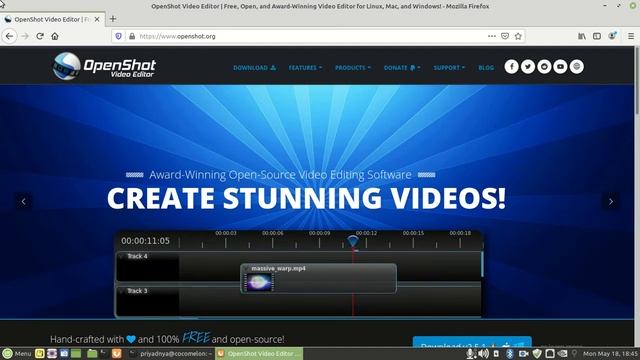
Task: Open the tracking protection shield icon
Action: click(x=118, y=36)
